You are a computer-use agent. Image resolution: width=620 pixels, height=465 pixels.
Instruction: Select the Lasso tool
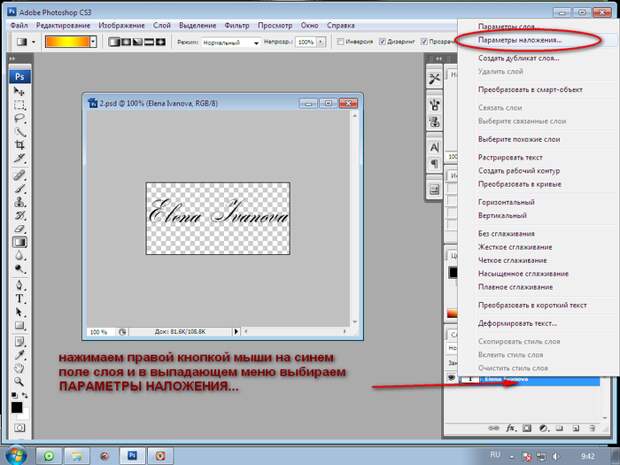(x=19, y=118)
